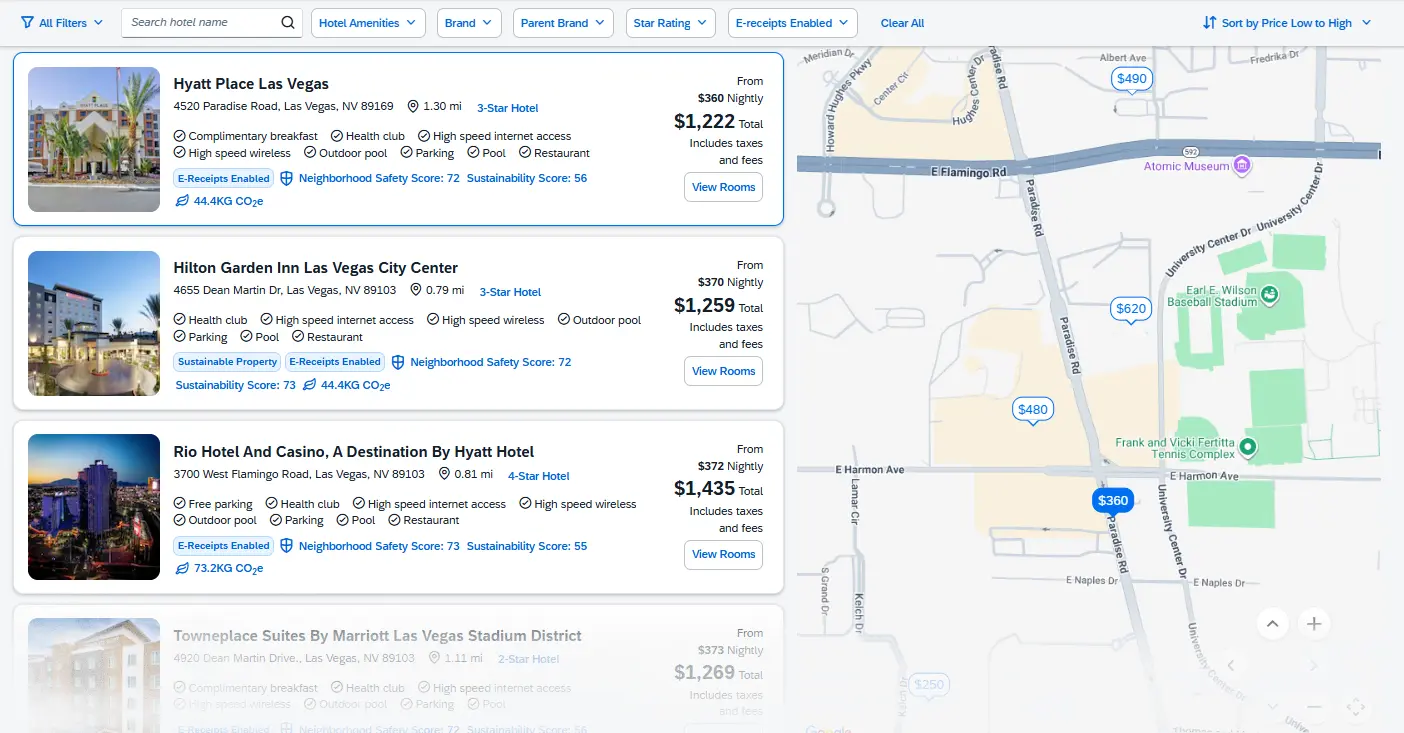Click the Hyatt Place Las Vegas title
The width and height of the screenshot is (1404, 733).
(x=251, y=84)
